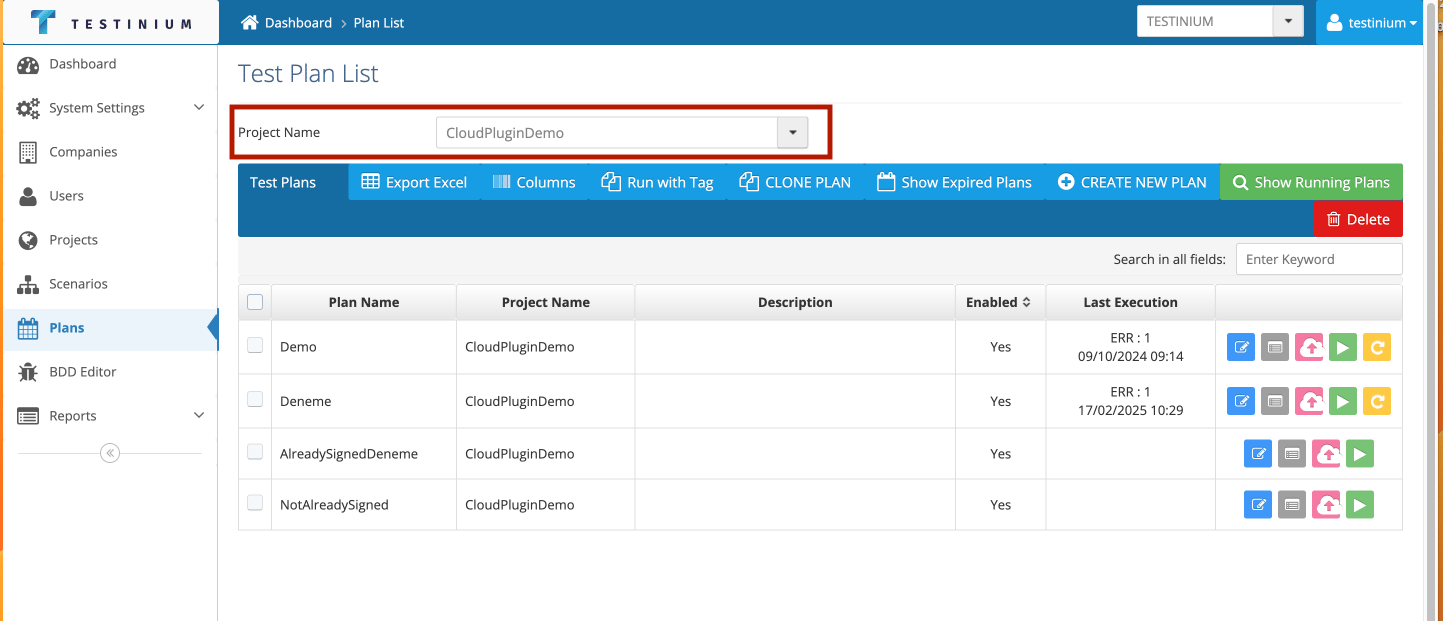Check the NotAlreadySigned plan checkbox
1443x621 pixels.
255,503
